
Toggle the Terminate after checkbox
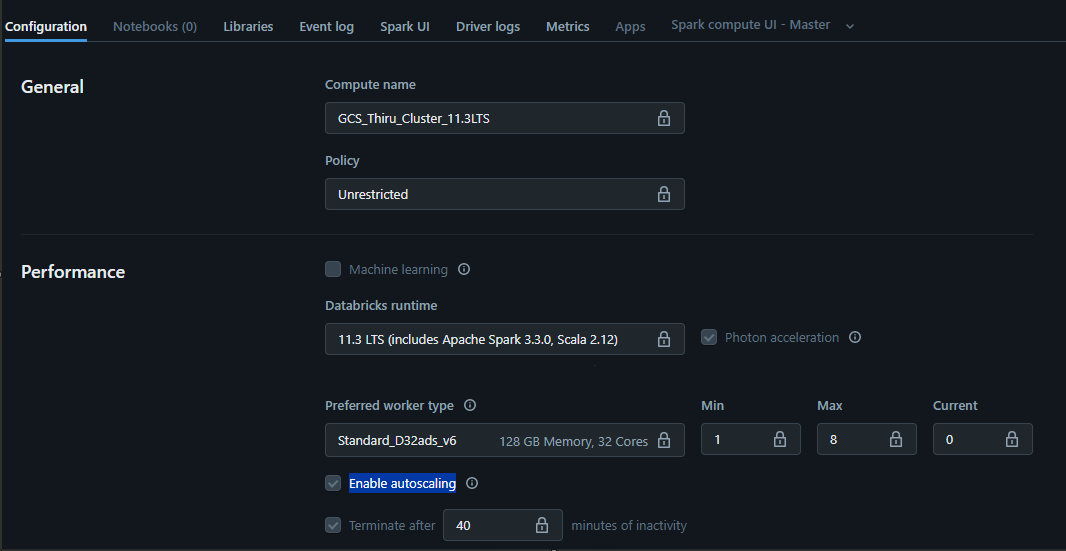(333, 525)
